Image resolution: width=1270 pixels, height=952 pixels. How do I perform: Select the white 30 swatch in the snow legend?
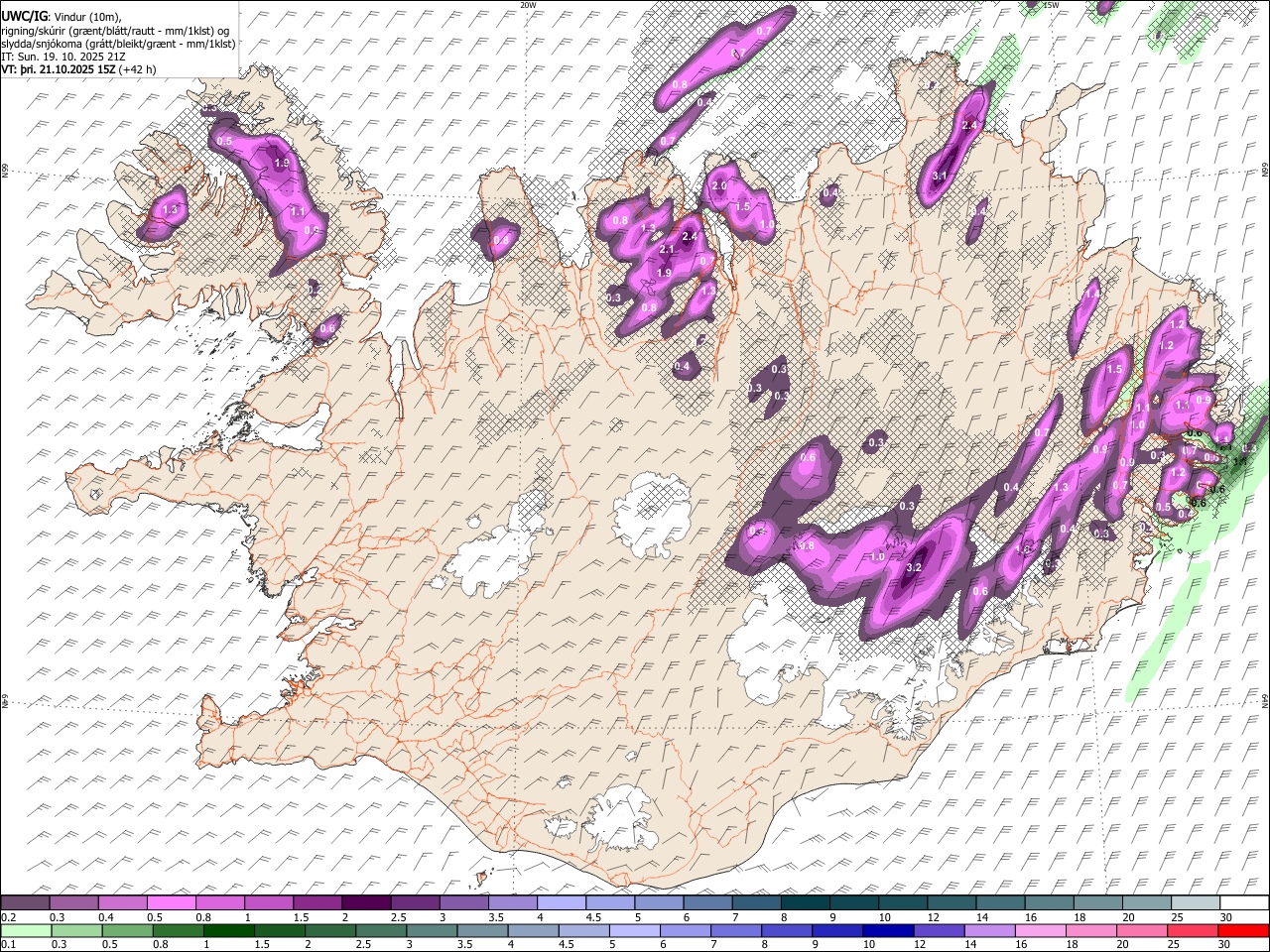[x=1243, y=902]
